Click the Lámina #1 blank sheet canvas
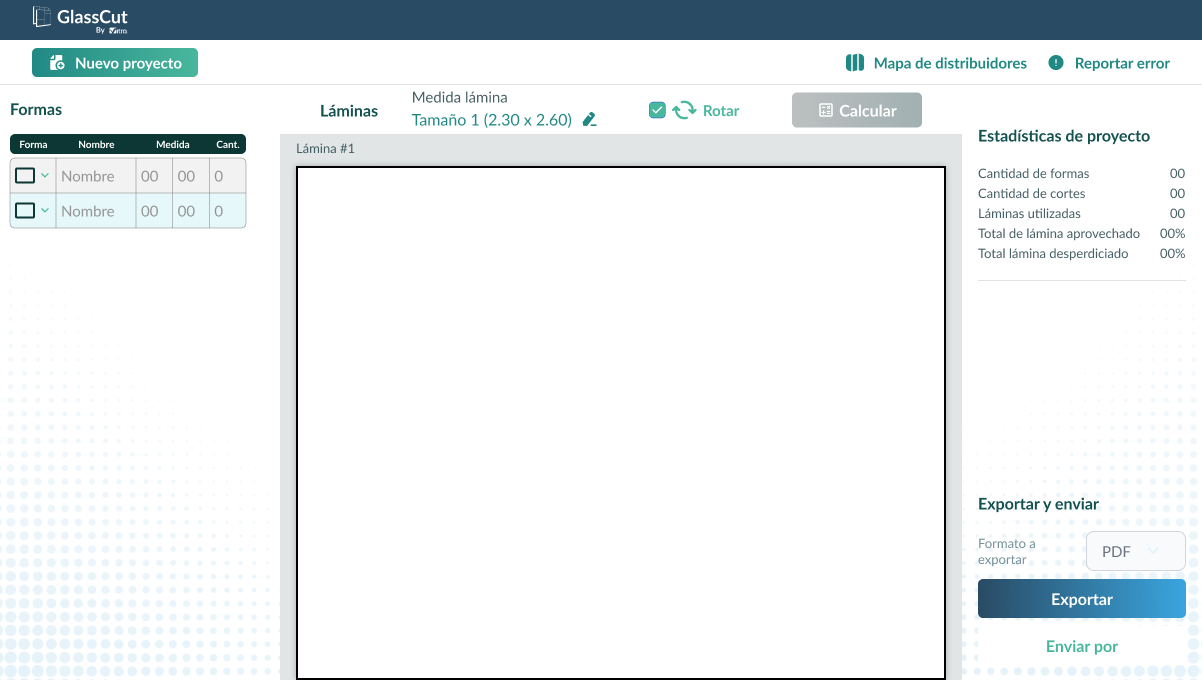The height and width of the screenshot is (680, 1202). coord(621,423)
